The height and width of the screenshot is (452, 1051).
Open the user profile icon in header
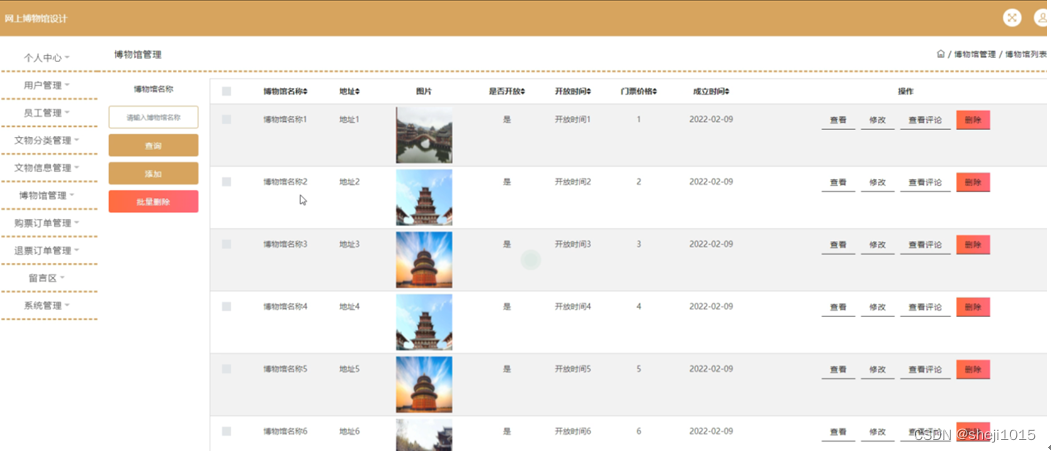(1043, 17)
